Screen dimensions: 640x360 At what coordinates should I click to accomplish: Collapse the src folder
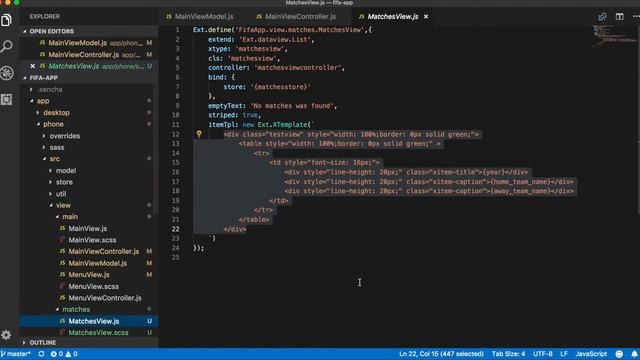(55, 159)
